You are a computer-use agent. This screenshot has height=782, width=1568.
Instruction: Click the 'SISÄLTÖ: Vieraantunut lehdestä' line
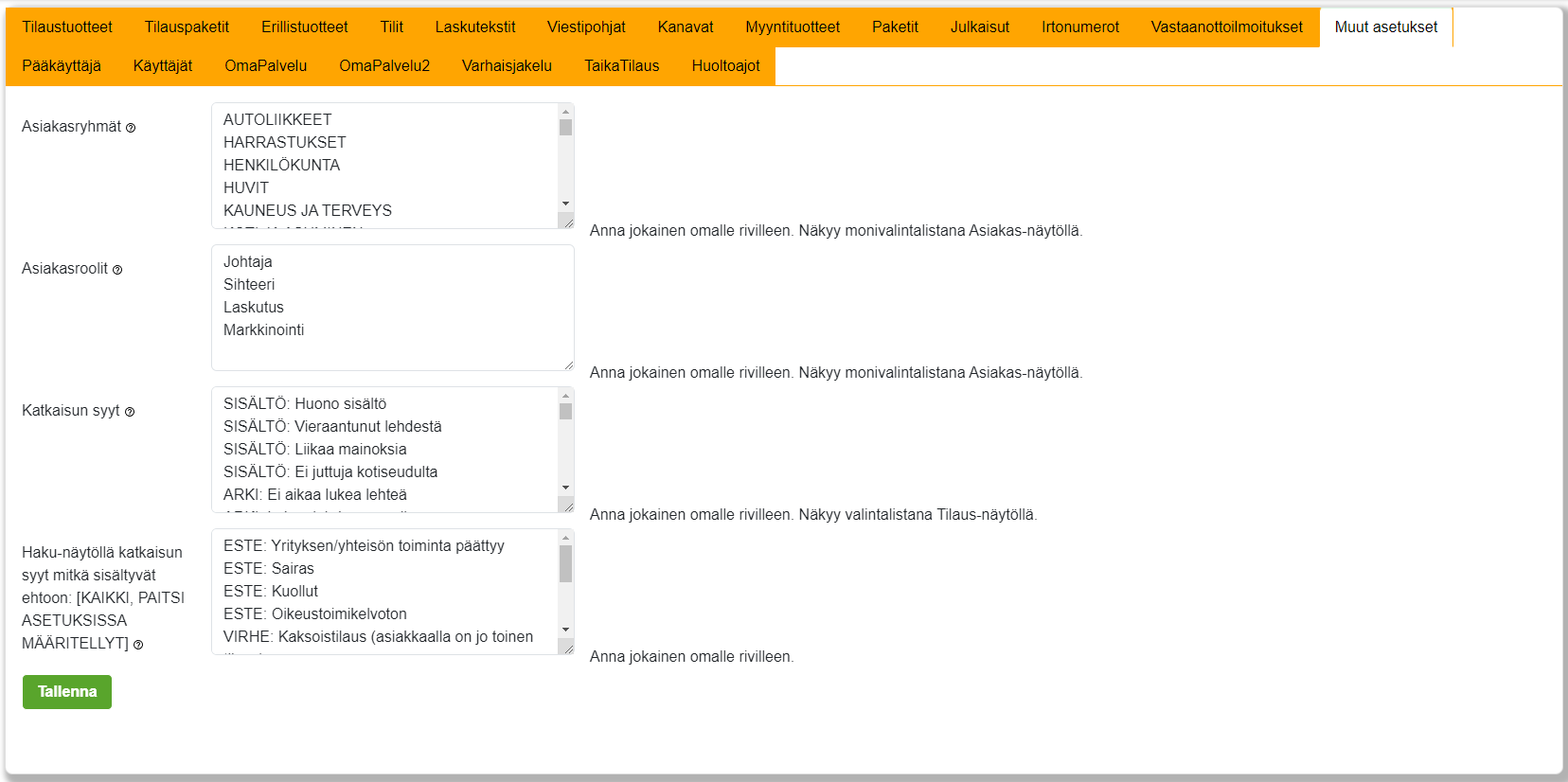(332, 427)
